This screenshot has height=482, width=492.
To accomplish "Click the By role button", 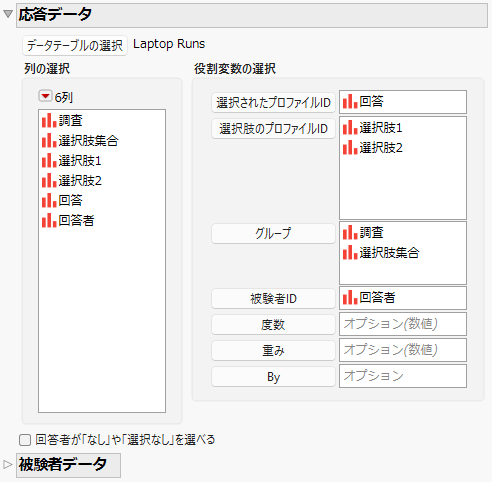I will 273,377.
